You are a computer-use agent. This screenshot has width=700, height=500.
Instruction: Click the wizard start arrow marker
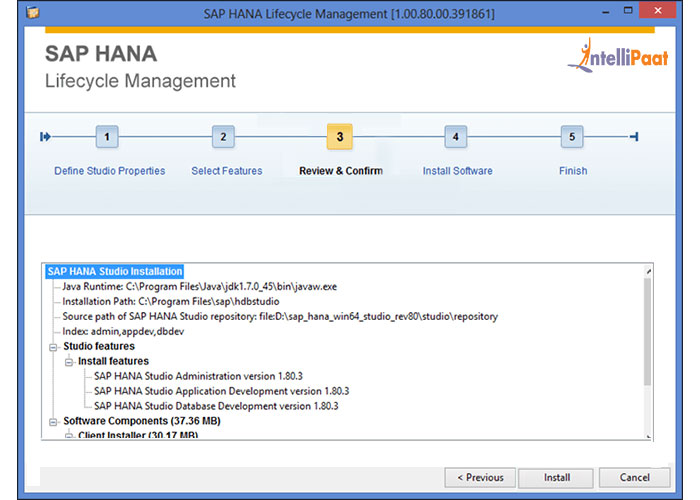[45, 137]
